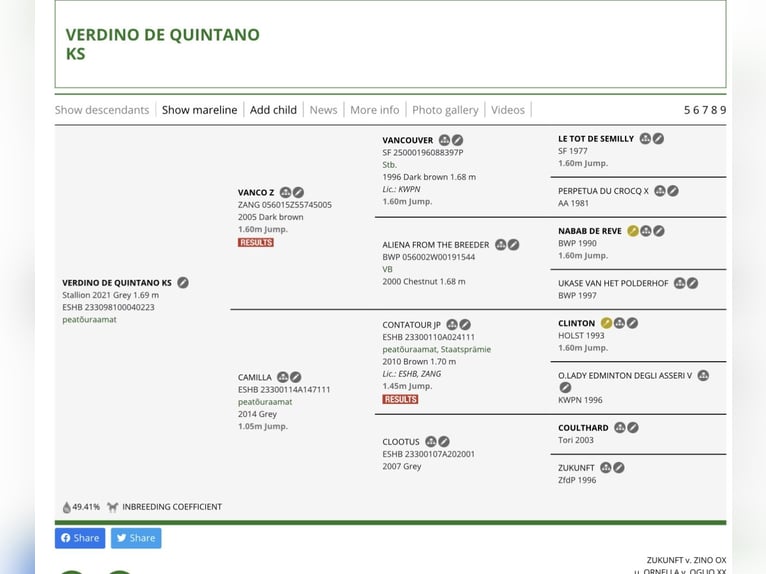Click 49.41% blood percentage value
The width and height of the screenshot is (766, 574).
85,507
